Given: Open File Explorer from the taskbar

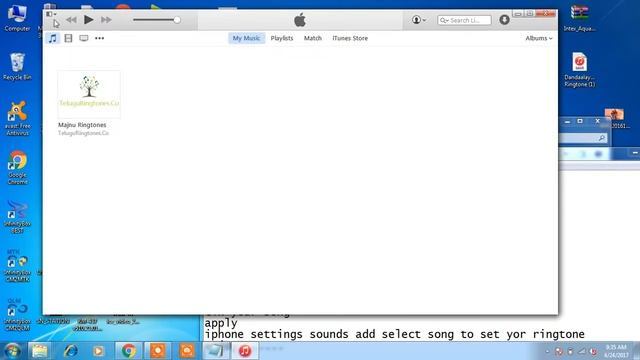Looking at the screenshot, I should click(x=40, y=351).
